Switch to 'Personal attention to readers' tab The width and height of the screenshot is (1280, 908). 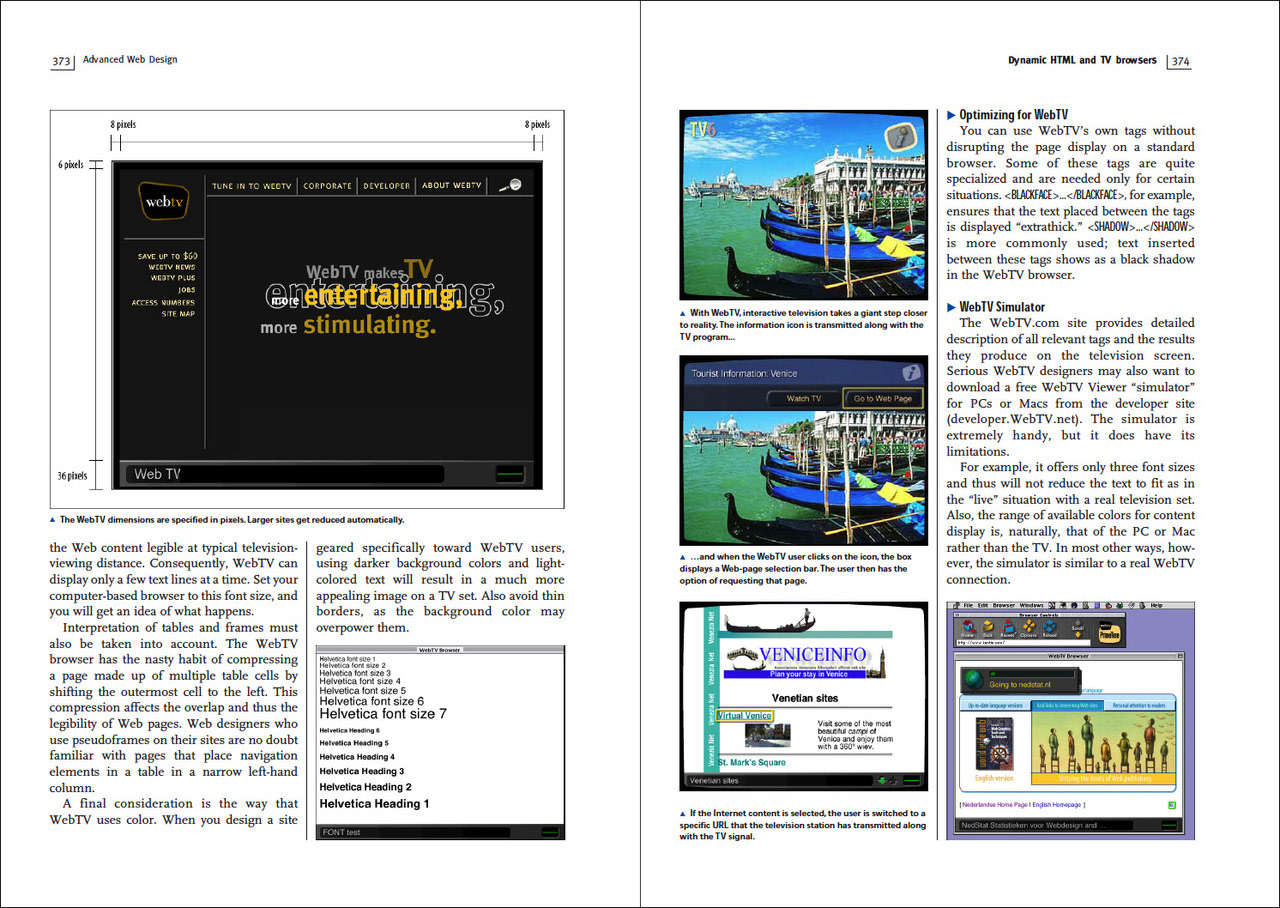click(1139, 705)
